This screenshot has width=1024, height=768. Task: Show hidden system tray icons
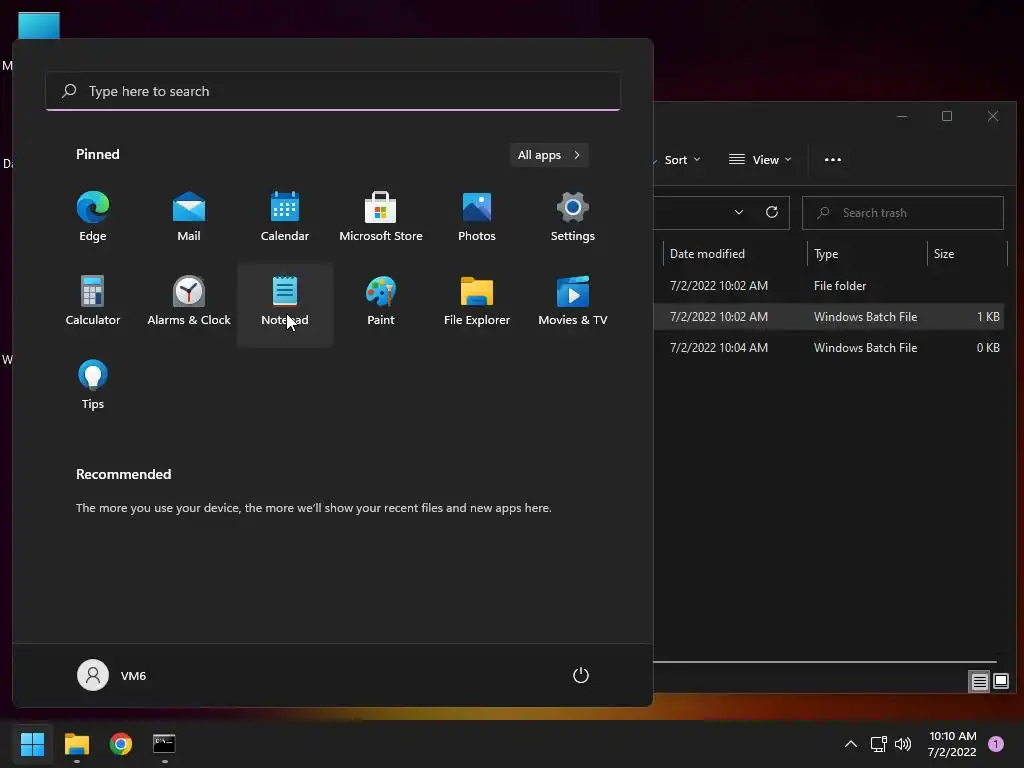pos(851,744)
